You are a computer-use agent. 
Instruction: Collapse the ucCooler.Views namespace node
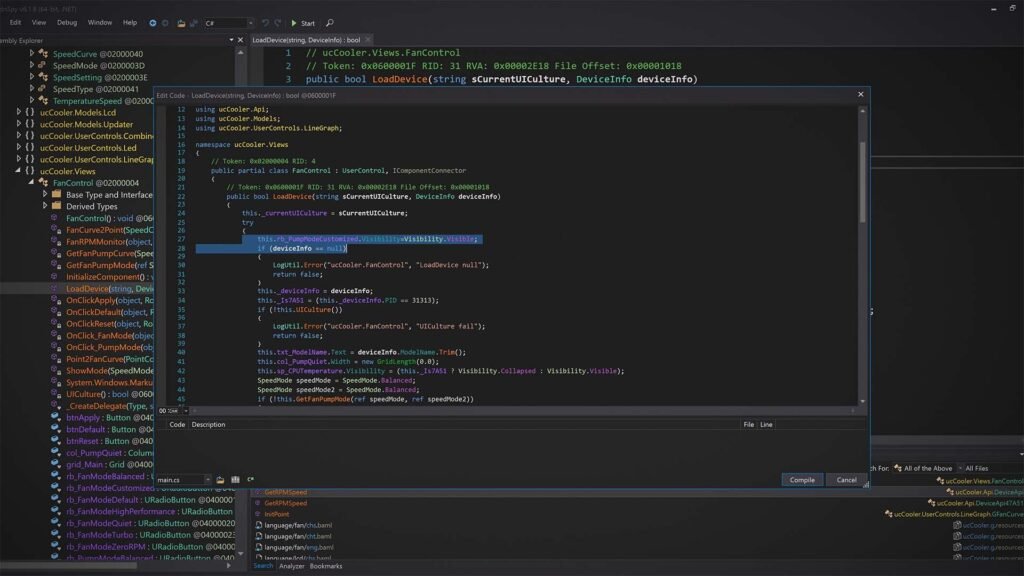click(x=19, y=171)
